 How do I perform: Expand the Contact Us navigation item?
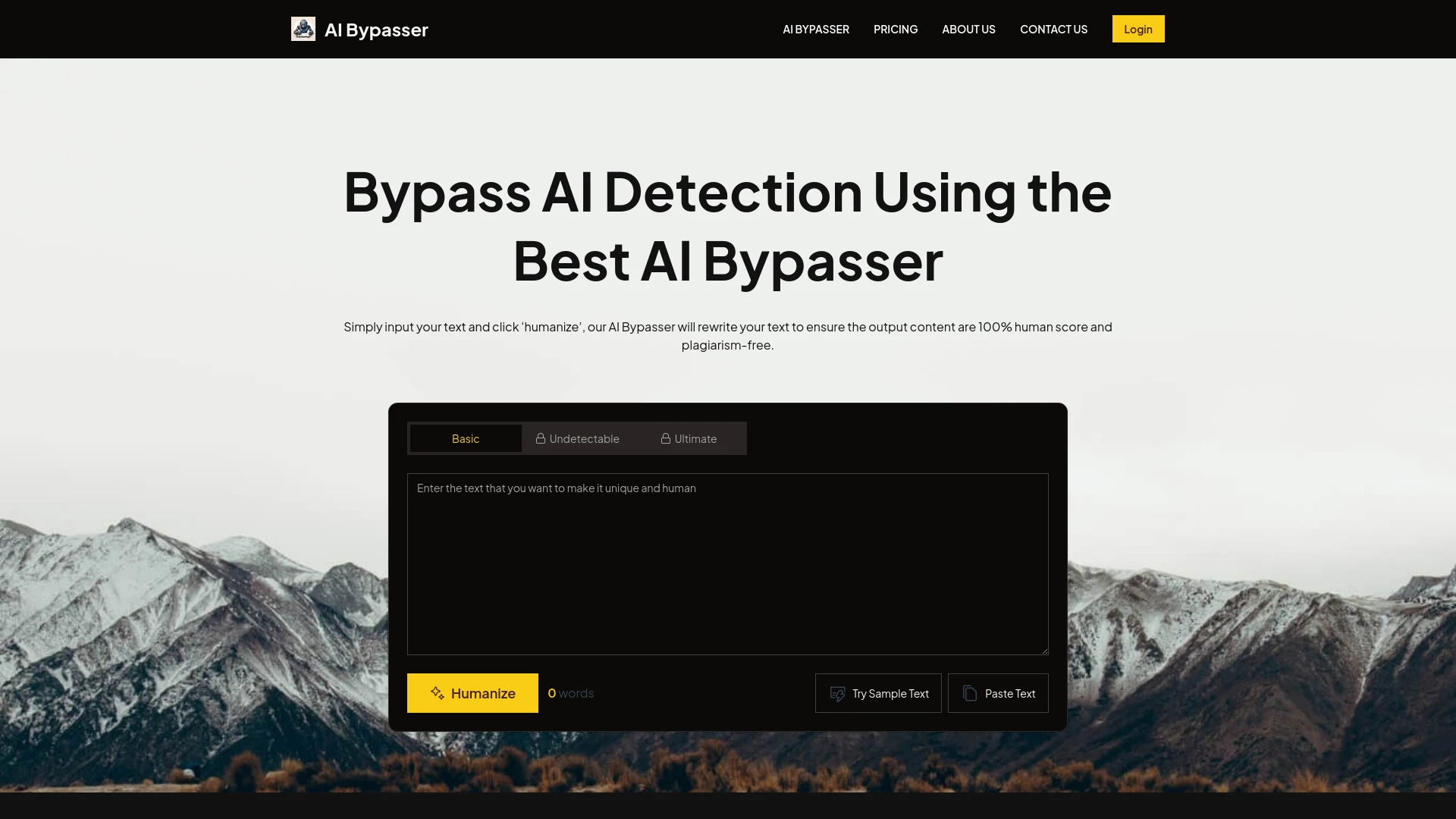[1054, 29]
